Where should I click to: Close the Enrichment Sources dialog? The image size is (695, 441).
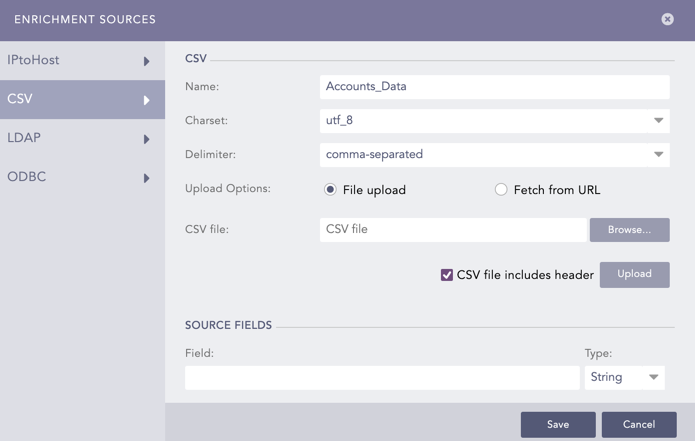click(667, 19)
